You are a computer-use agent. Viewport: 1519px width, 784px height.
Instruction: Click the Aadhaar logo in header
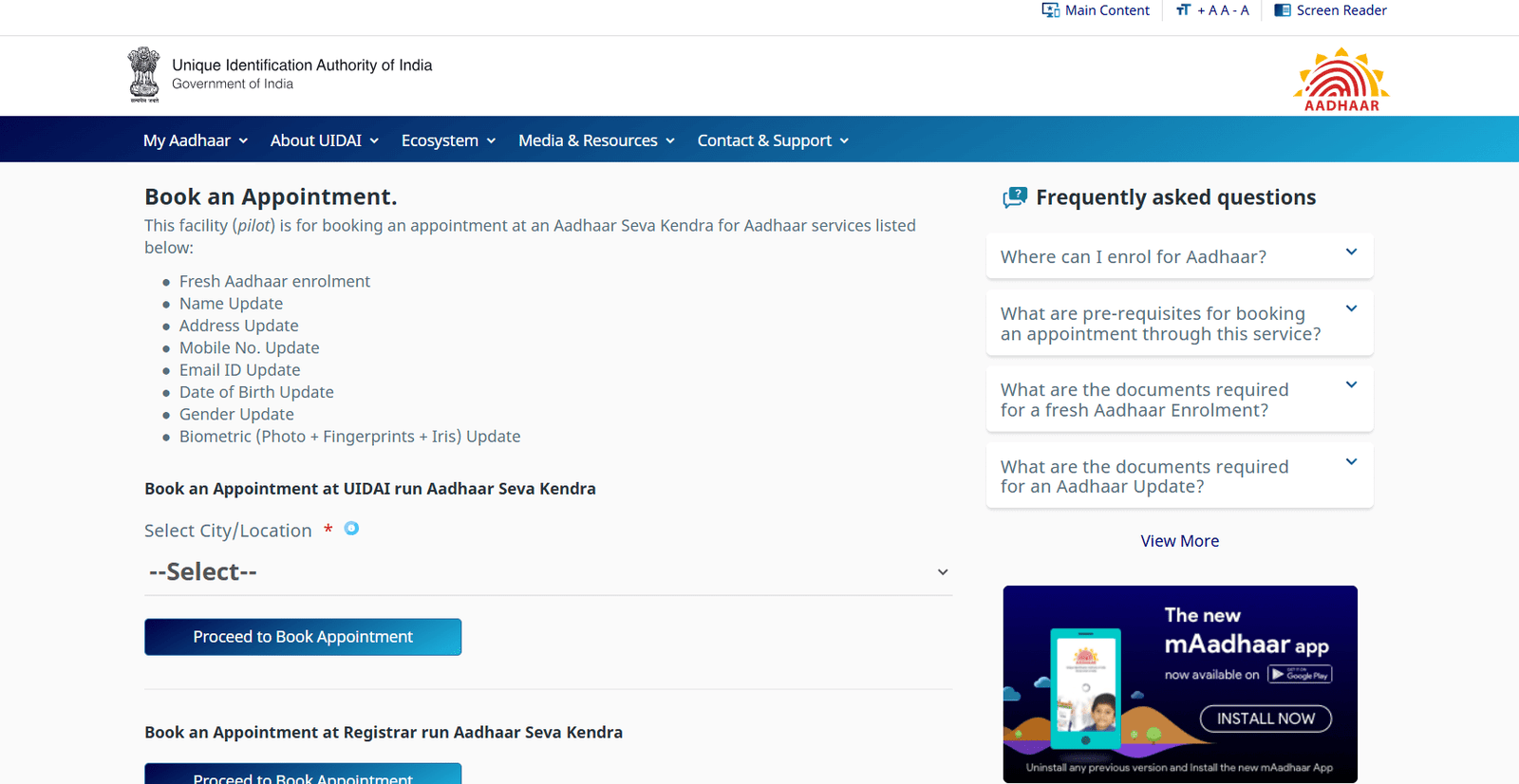pyautogui.click(x=1341, y=80)
